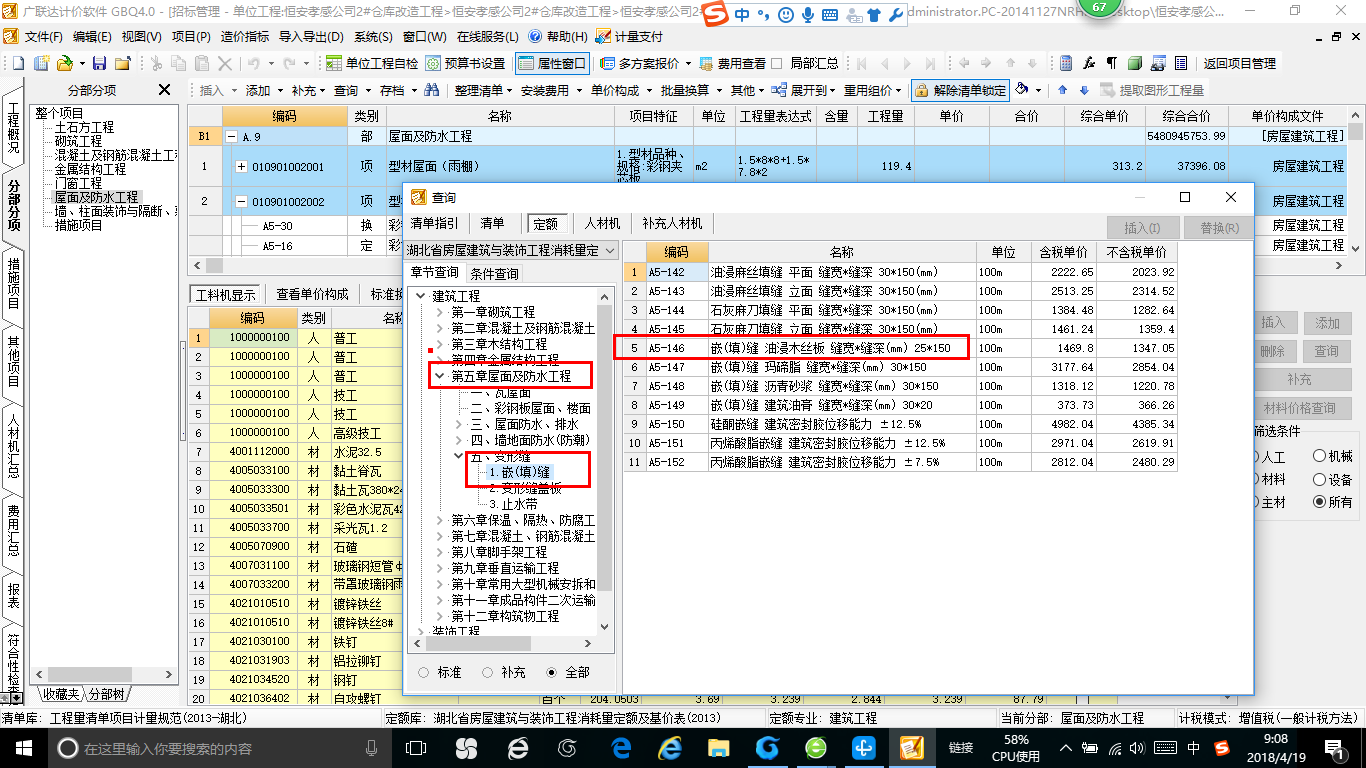Click 单位工程自检 self-check toolbar button
1366x768 pixels.
pos(372,63)
